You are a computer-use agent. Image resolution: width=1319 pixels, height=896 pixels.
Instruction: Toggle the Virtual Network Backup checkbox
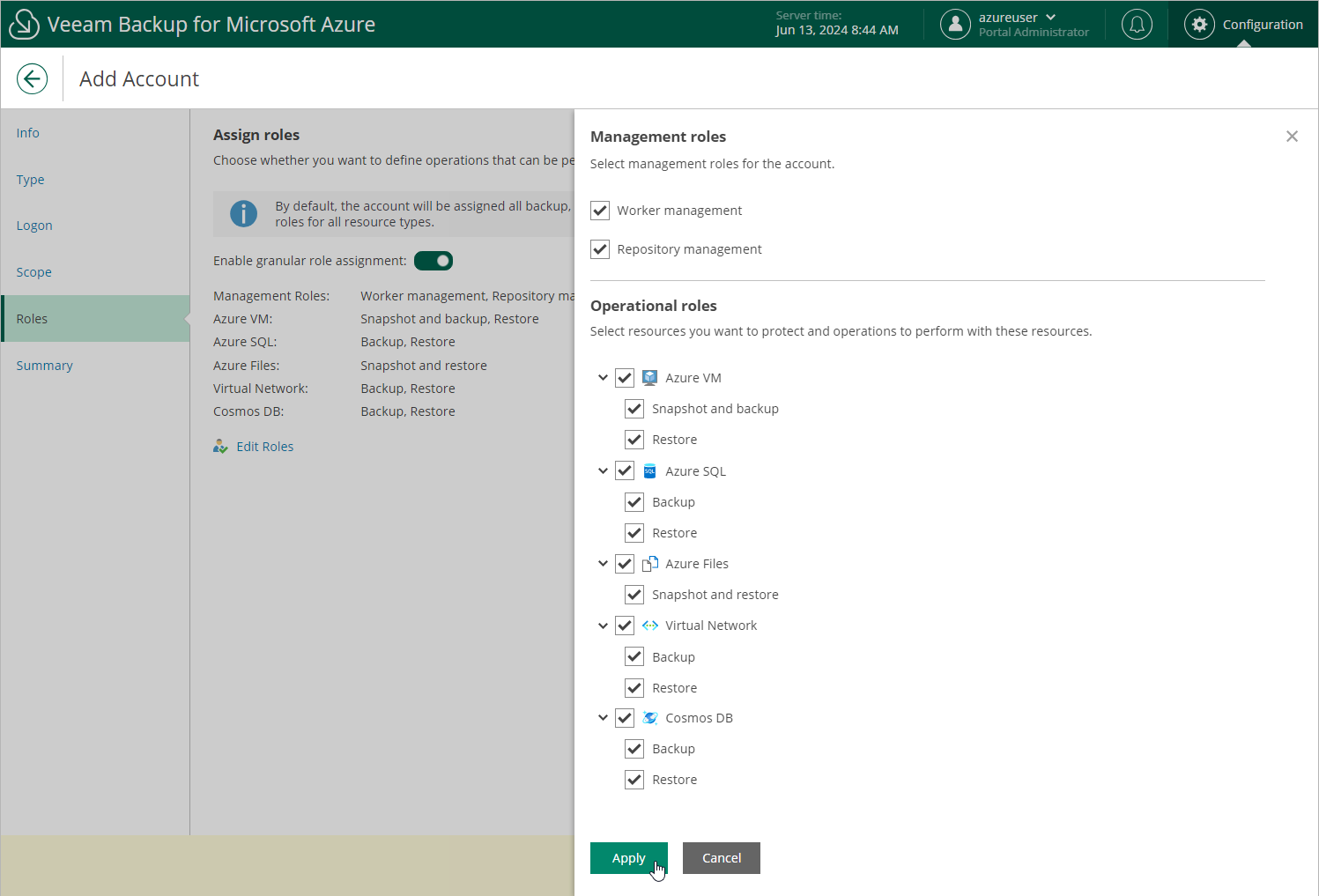pos(634,657)
